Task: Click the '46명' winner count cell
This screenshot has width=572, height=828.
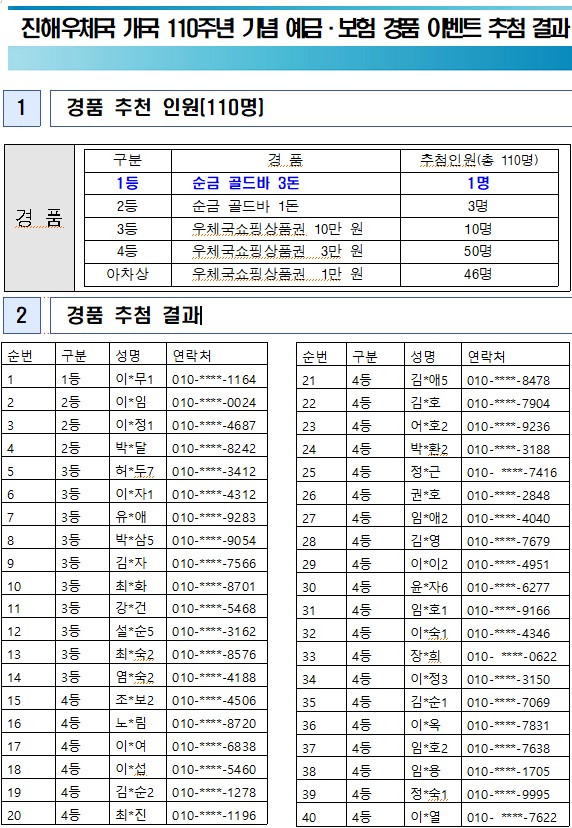Action: pos(478,274)
